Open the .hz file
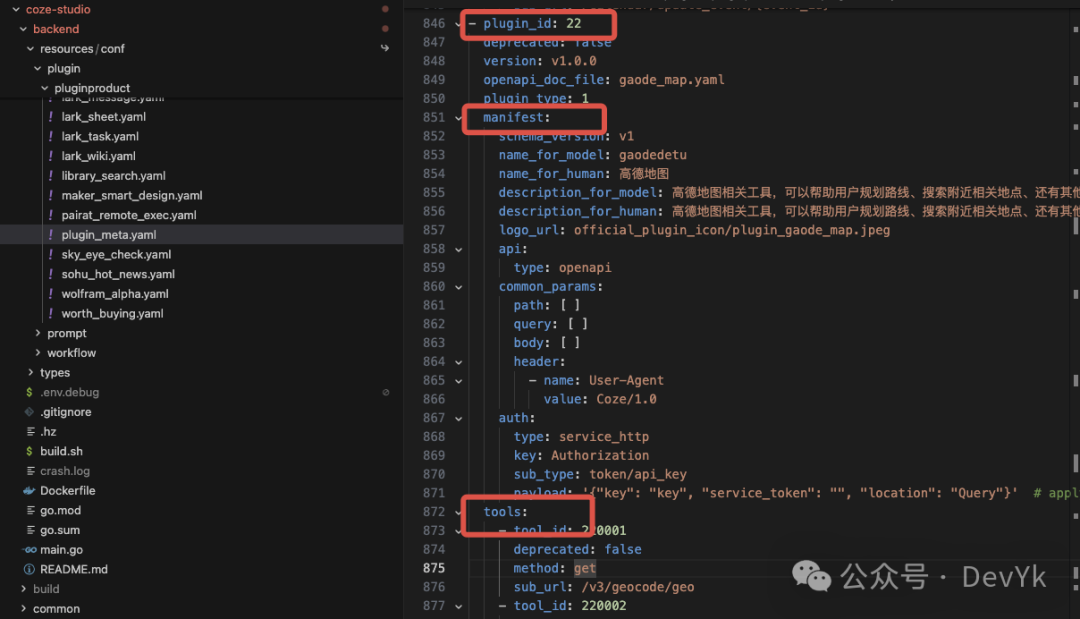This screenshot has width=1080, height=619. click(x=48, y=432)
